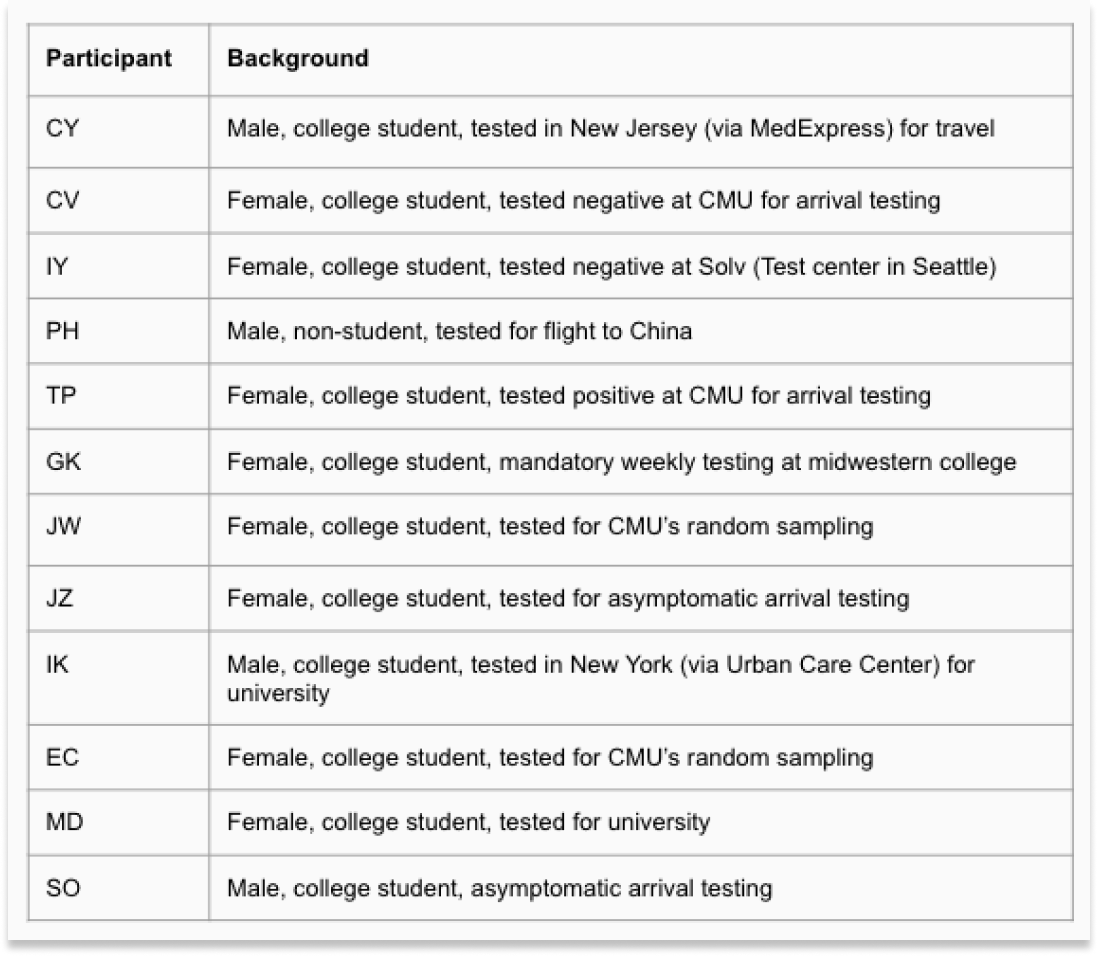
Task: Select participant cell GK
Action: (62, 462)
